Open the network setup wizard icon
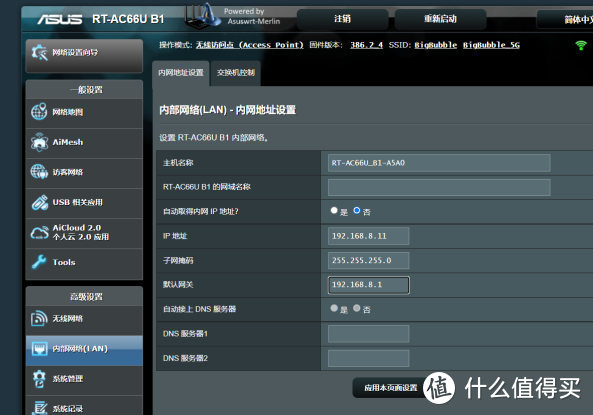The width and height of the screenshot is (593, 415). click(x=39, y=53)
